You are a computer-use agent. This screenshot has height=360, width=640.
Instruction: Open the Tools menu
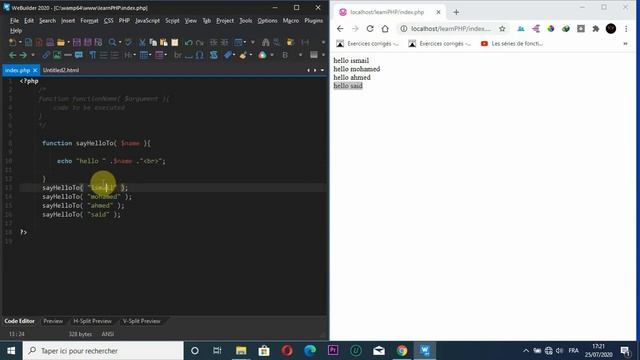point(245,20)
